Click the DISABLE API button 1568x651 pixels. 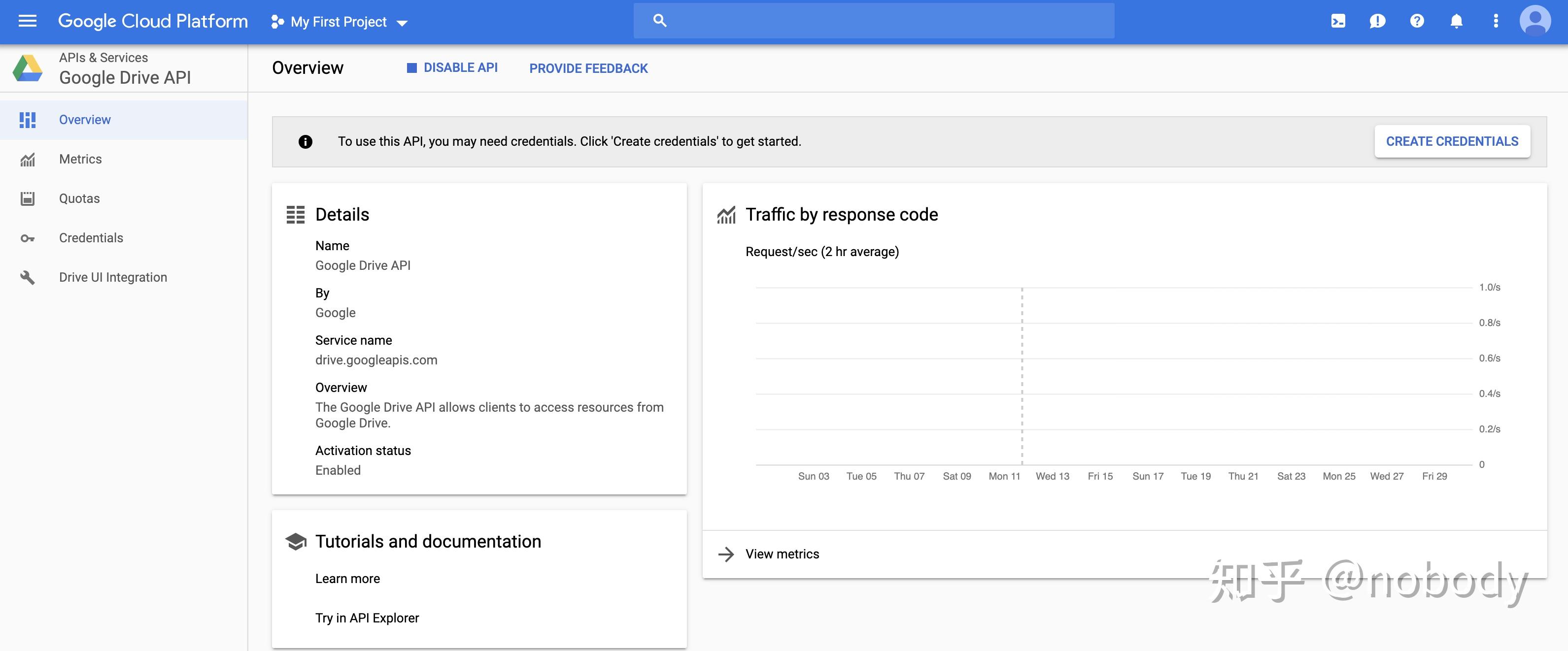pos(452,67)
